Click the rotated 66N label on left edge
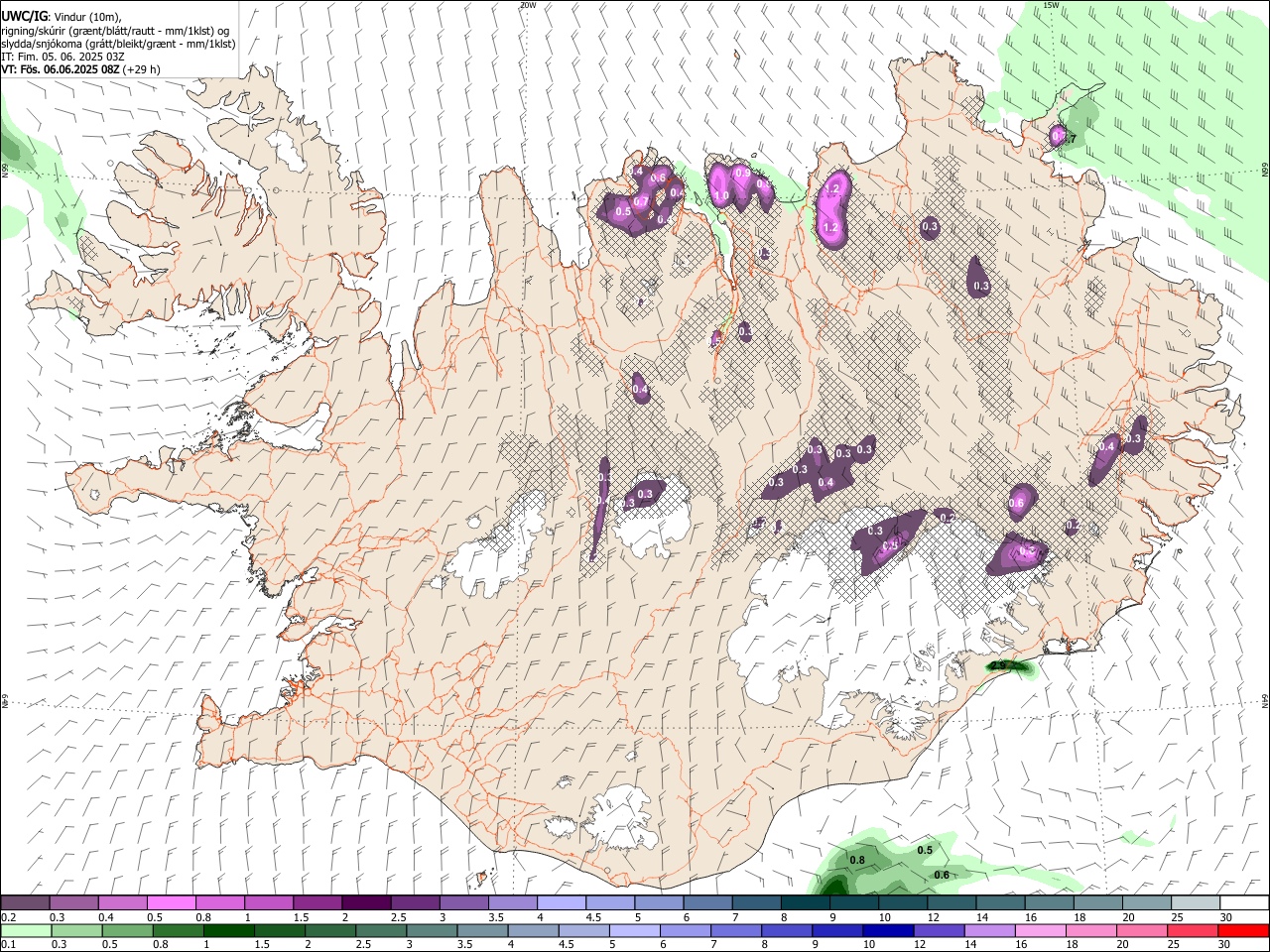The width and height of the screenshot is (1270, 952). pyautogui.click(x=5, y=171)
